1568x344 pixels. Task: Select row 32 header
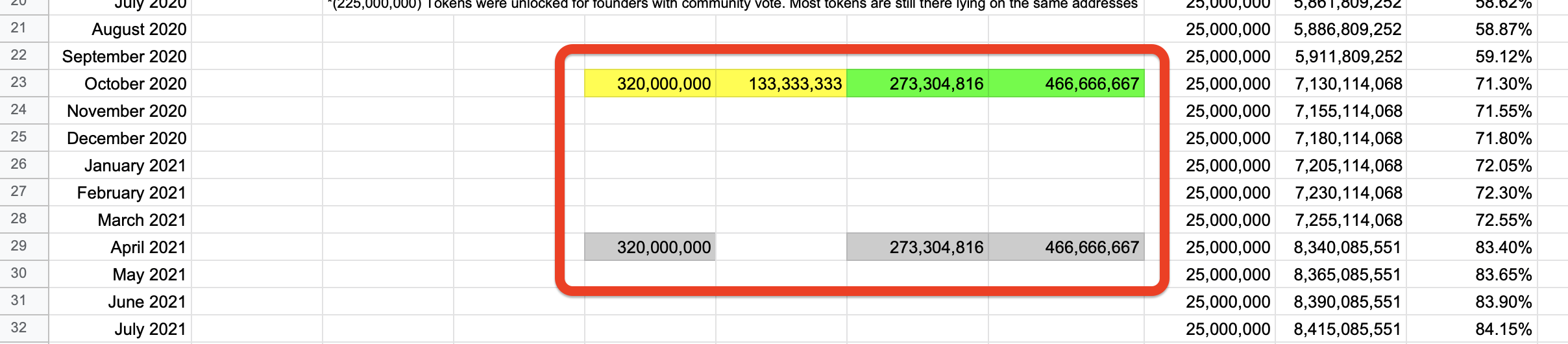tap(19, 328)
